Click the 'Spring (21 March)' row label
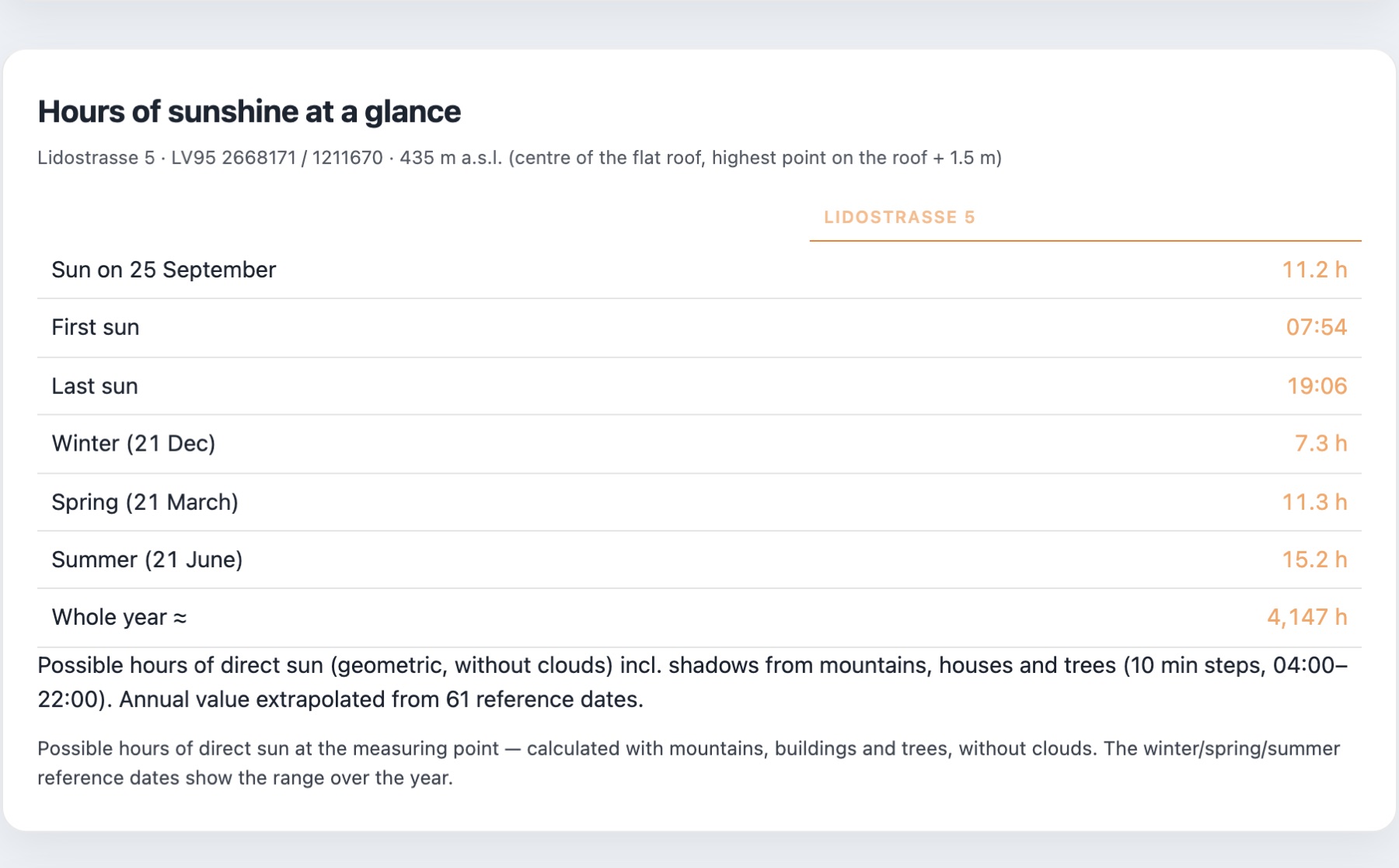The image size is (1399, 868). pos(145,502)
